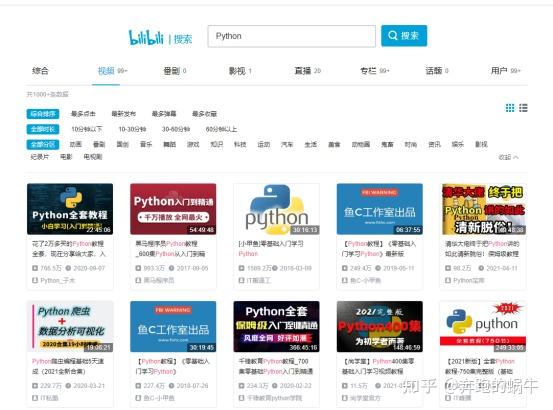Click clock icon beside date 2020-09-07
The height and width of the screenshot is (410, 553).
coord(68,268)
